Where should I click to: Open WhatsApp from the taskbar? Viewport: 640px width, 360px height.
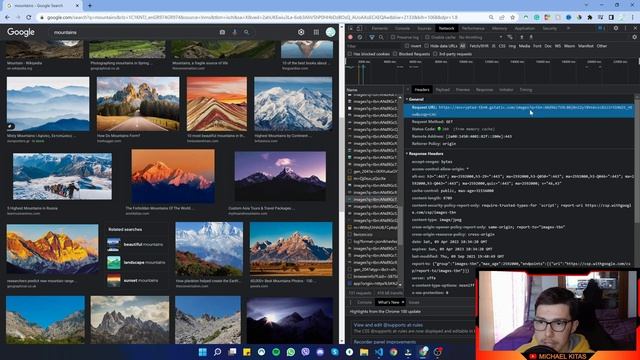pyautogui.click(x=291, y=352)
